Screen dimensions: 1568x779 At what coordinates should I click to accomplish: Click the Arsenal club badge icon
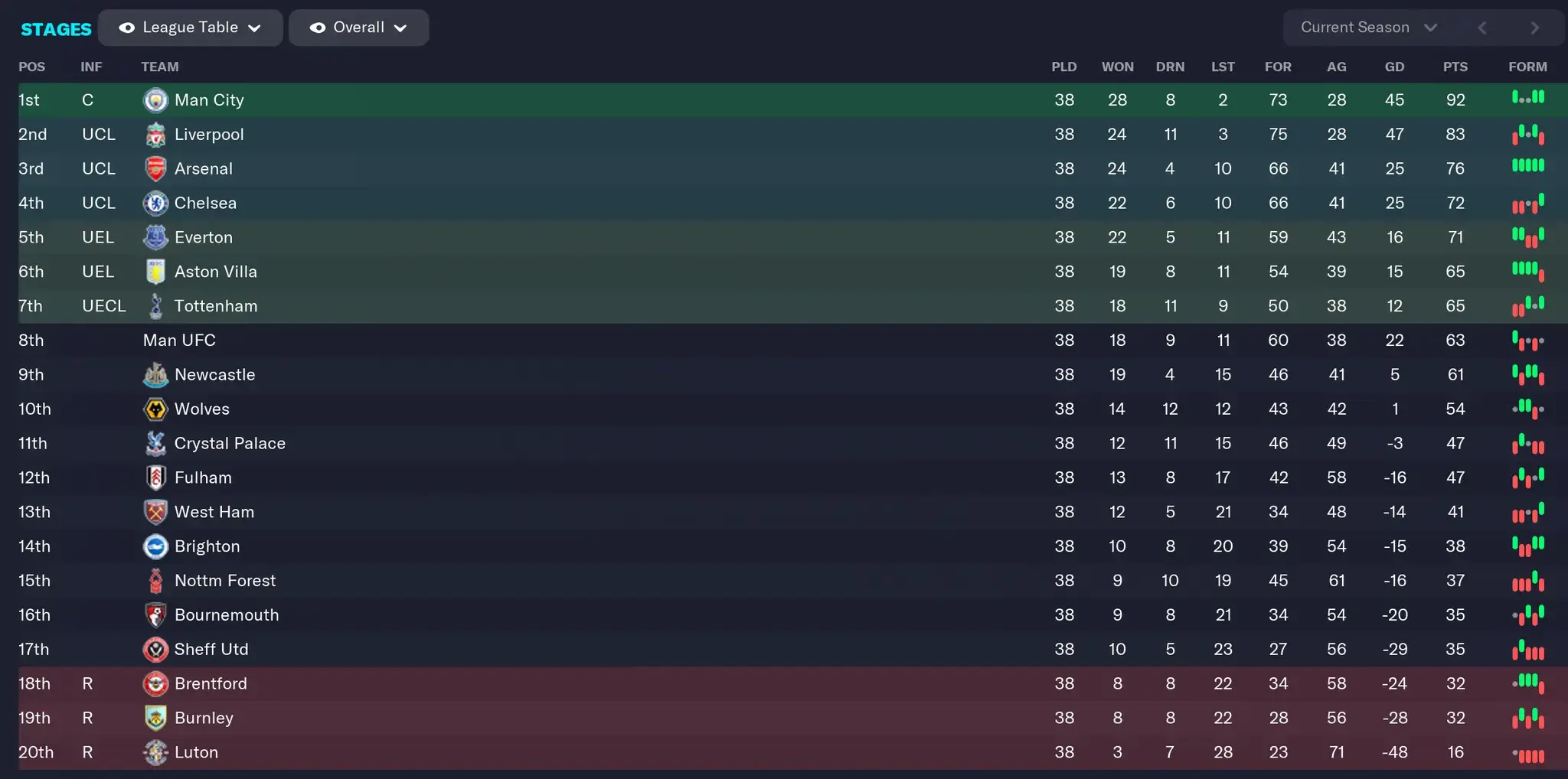coord(155,169)
